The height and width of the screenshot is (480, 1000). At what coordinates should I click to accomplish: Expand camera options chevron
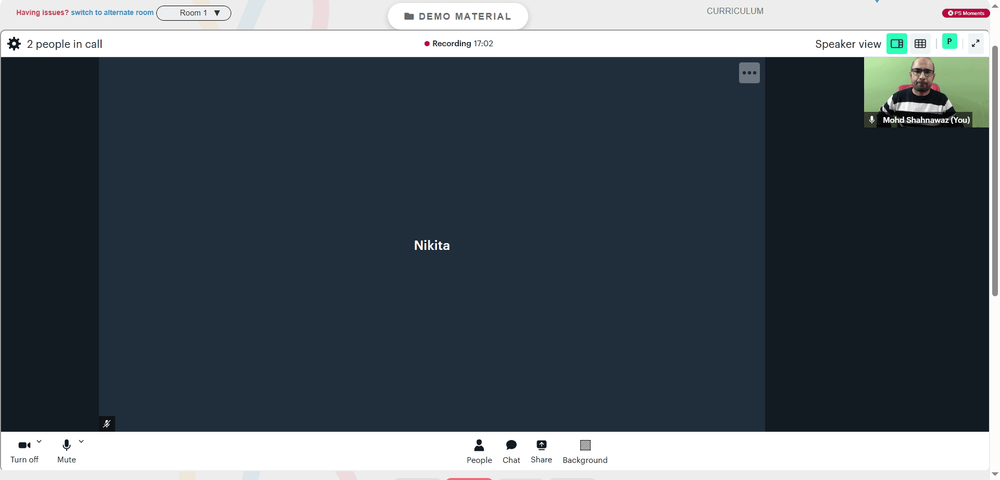pos(39,441)
